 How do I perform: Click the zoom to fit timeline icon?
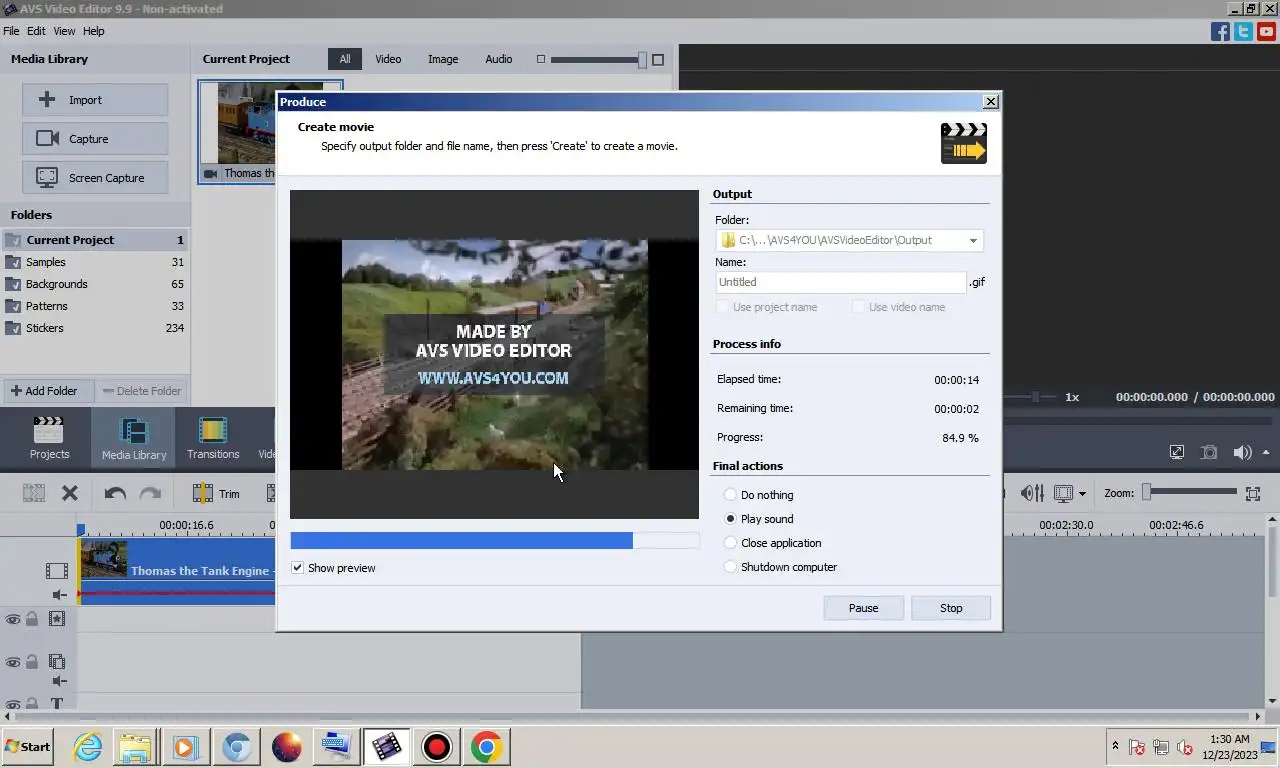pyautogui.click(x=1253, y=493)
